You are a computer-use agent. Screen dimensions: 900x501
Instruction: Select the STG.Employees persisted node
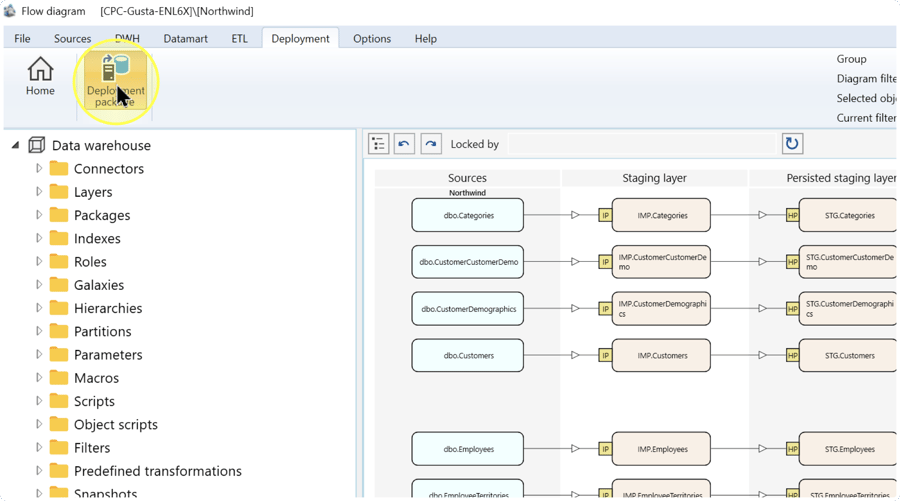pos(848,449)
